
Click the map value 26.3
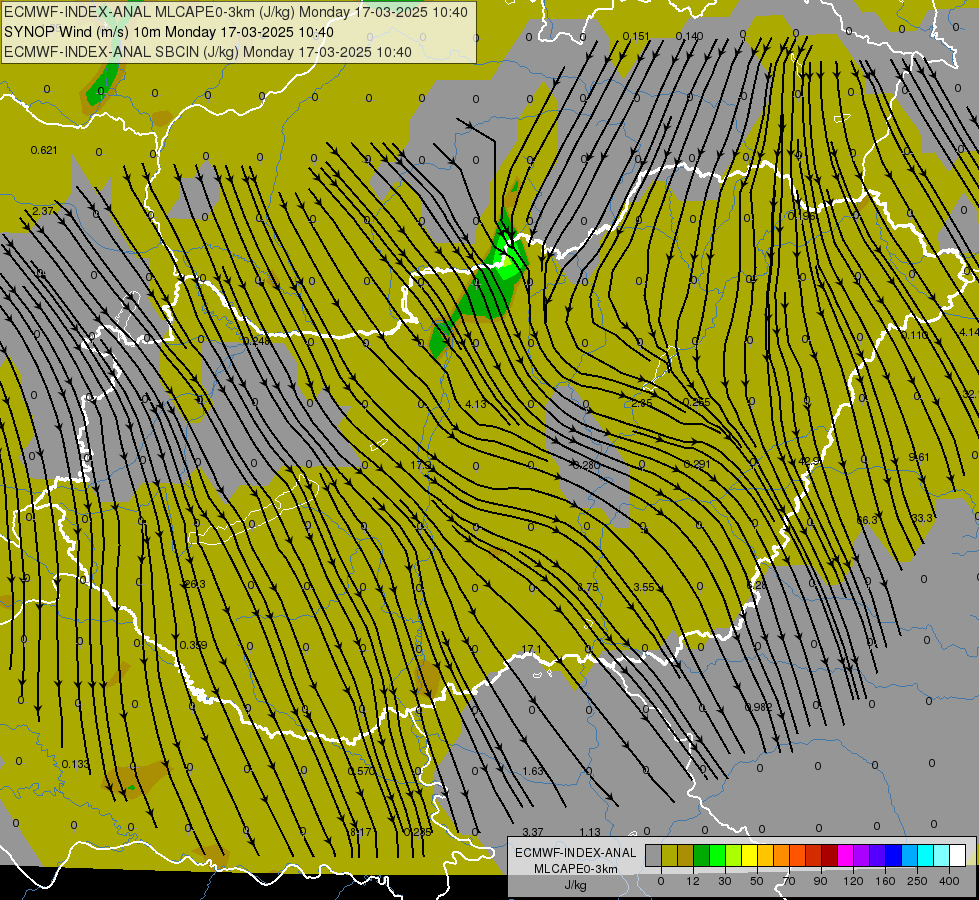pyautogui.click(x=195, y=584)
